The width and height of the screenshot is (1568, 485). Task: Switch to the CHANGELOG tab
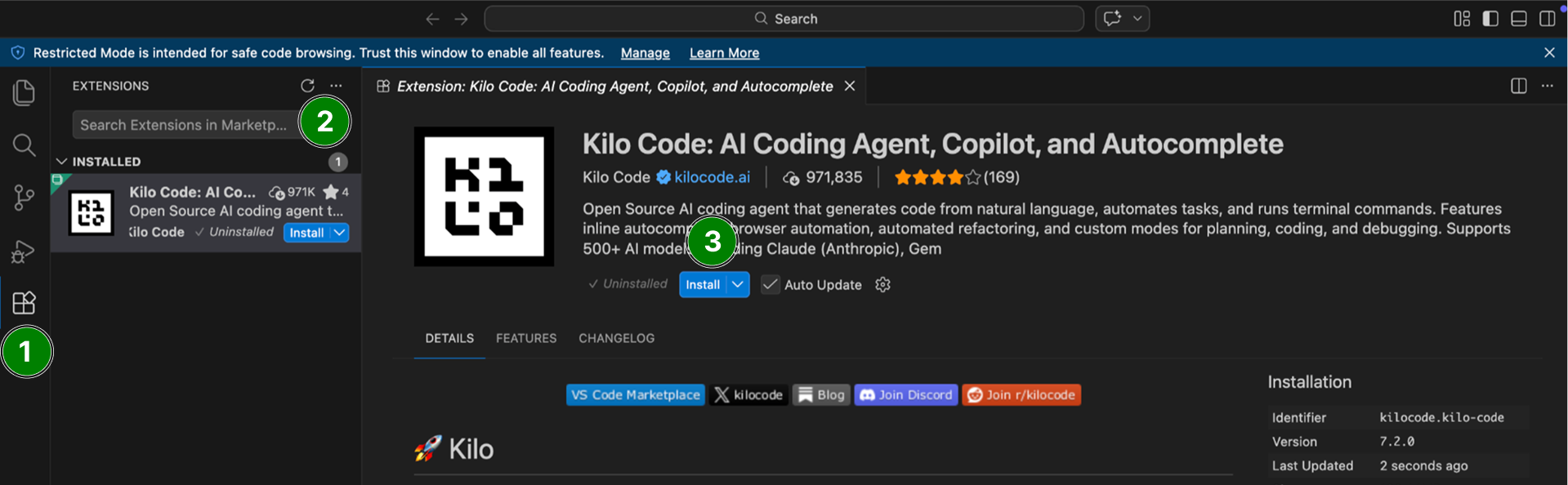(x=616, y=338)
